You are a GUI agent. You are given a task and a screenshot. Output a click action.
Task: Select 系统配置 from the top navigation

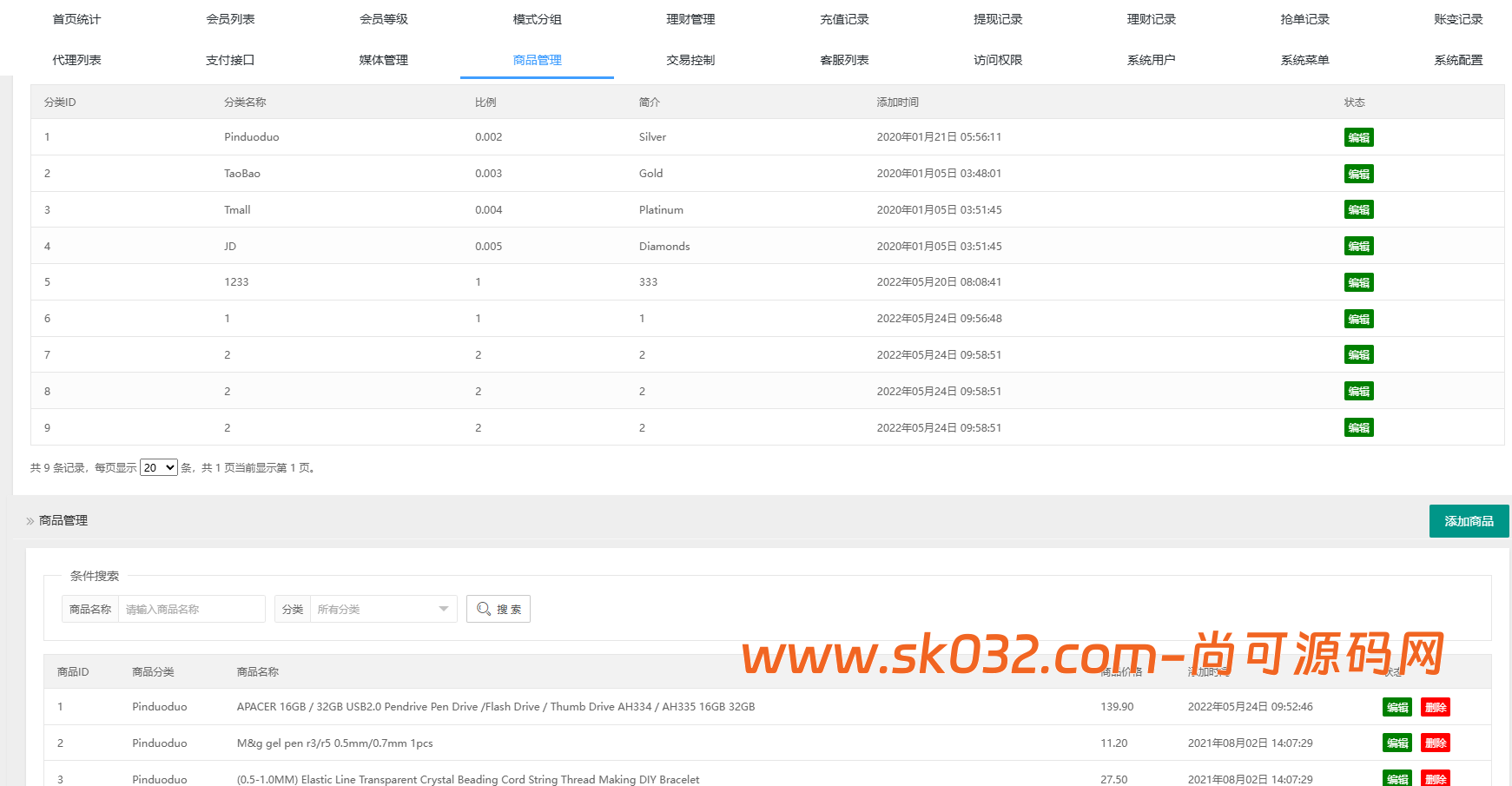[x=1457, y=60]
